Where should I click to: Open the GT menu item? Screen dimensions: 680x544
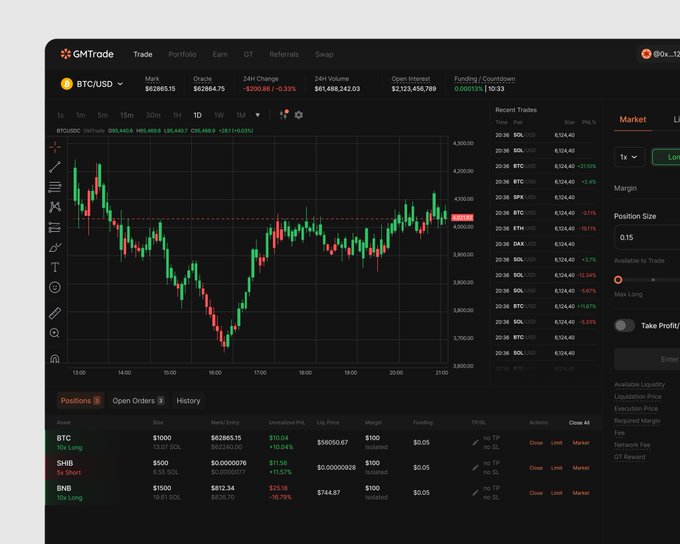(248, 54)
